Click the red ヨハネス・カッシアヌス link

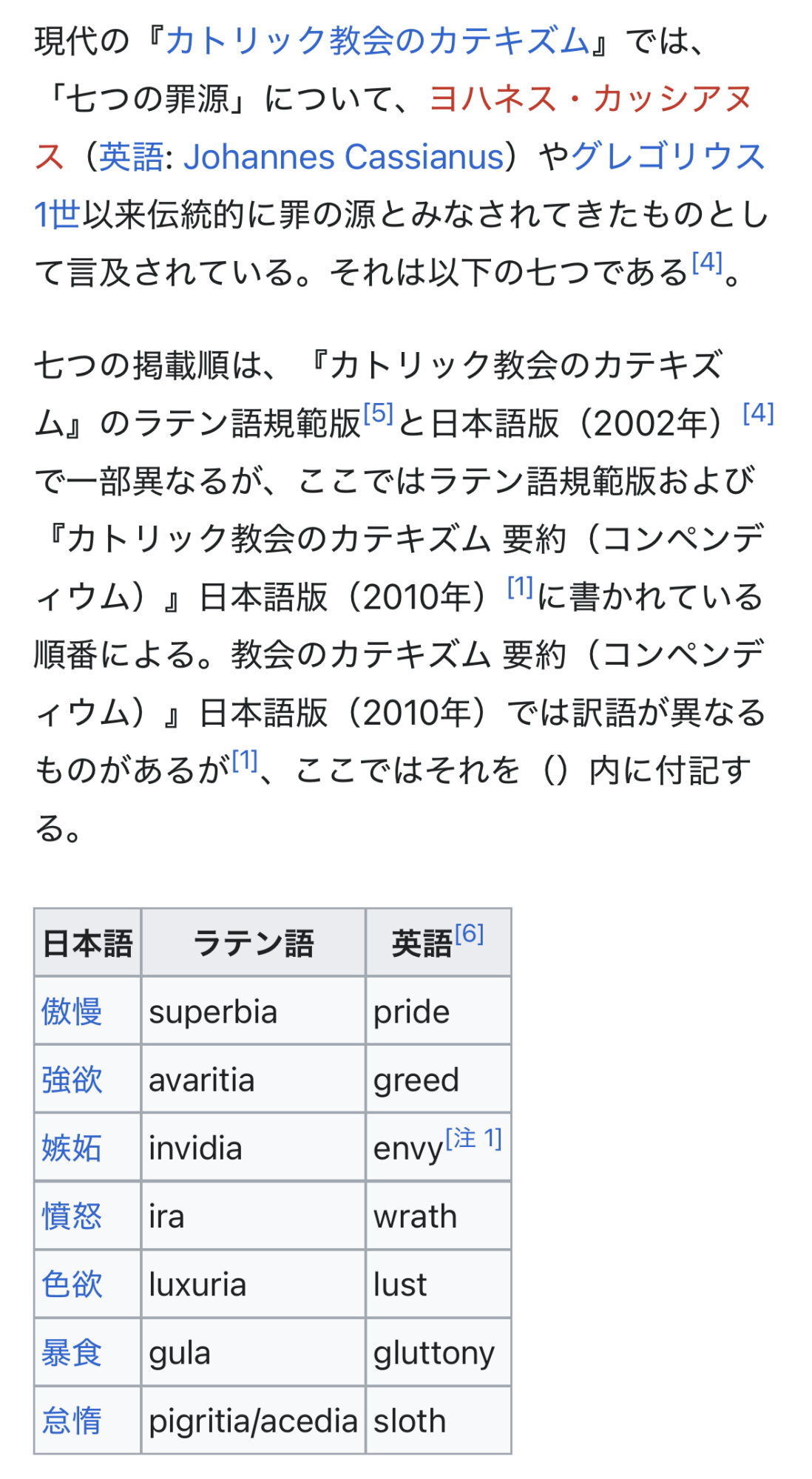[x=590, y=98]
